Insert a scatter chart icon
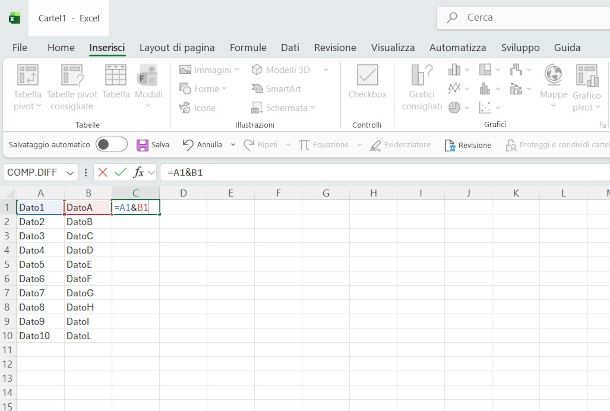The height and width of the screenshot is (411, 610). click(485, 107)
